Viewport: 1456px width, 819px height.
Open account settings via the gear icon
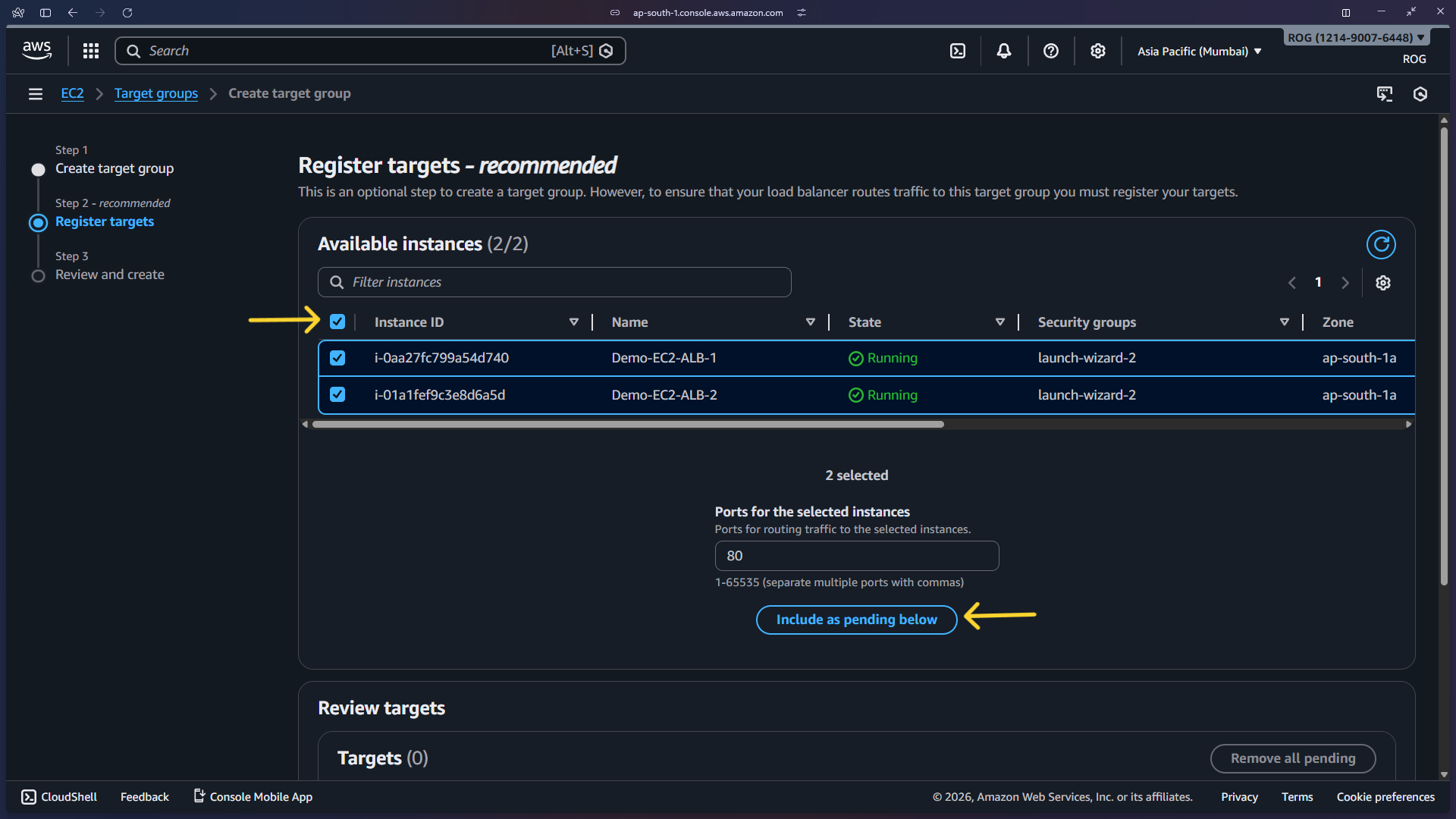(1097, 51)
